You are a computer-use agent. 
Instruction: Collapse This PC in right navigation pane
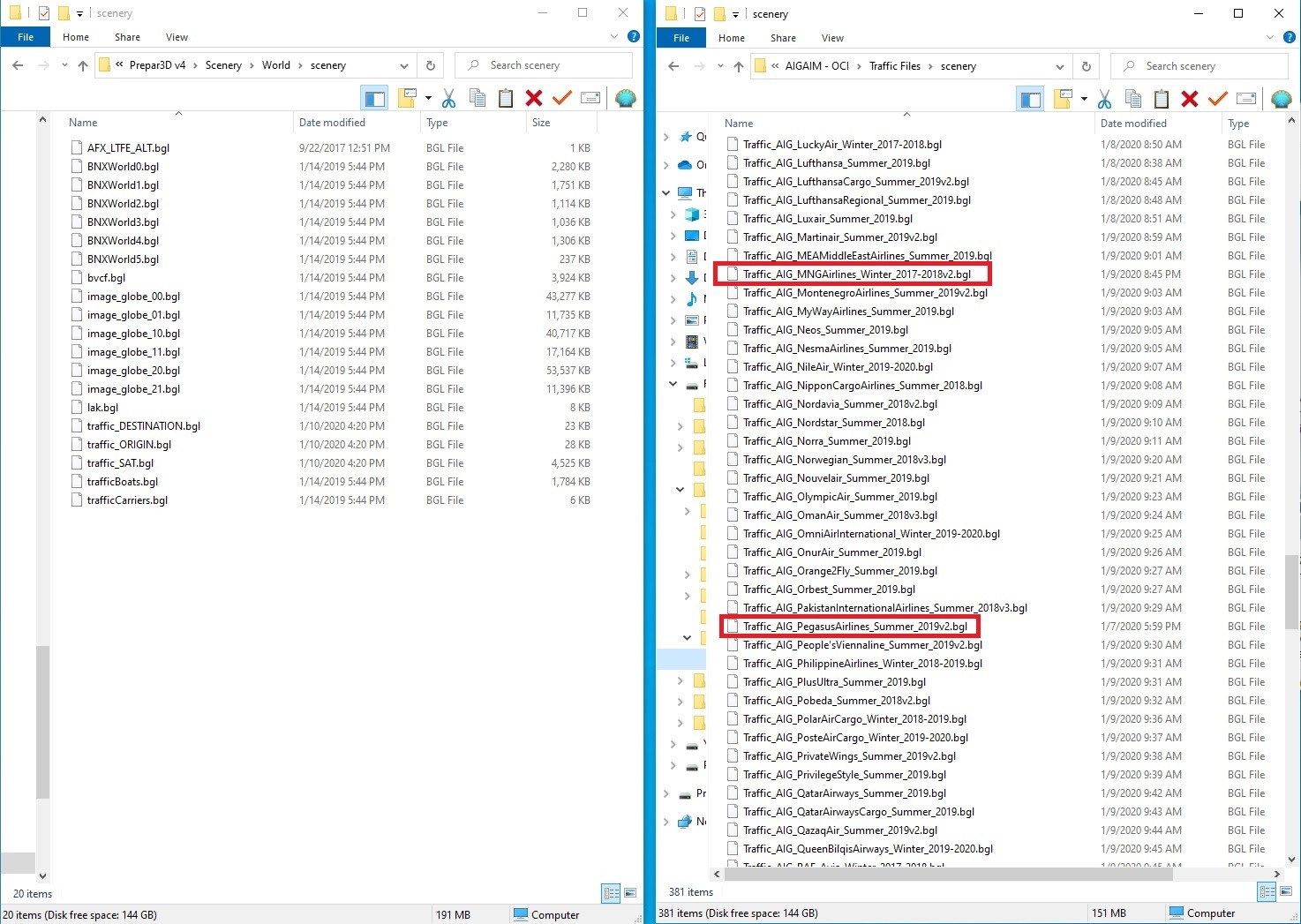point(666,192)
